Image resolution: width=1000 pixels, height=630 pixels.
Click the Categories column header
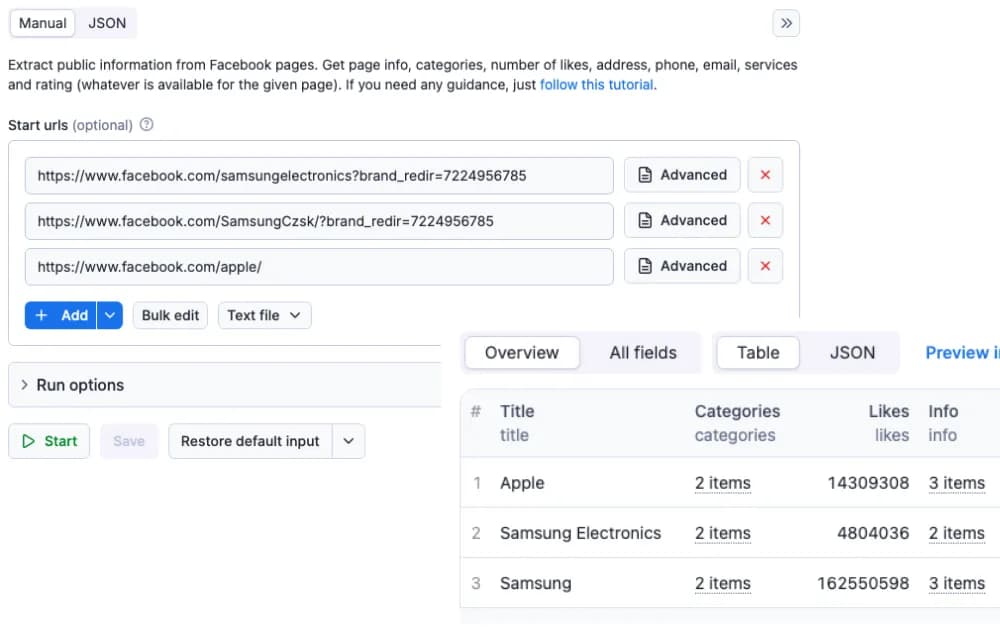coord(737,411)
